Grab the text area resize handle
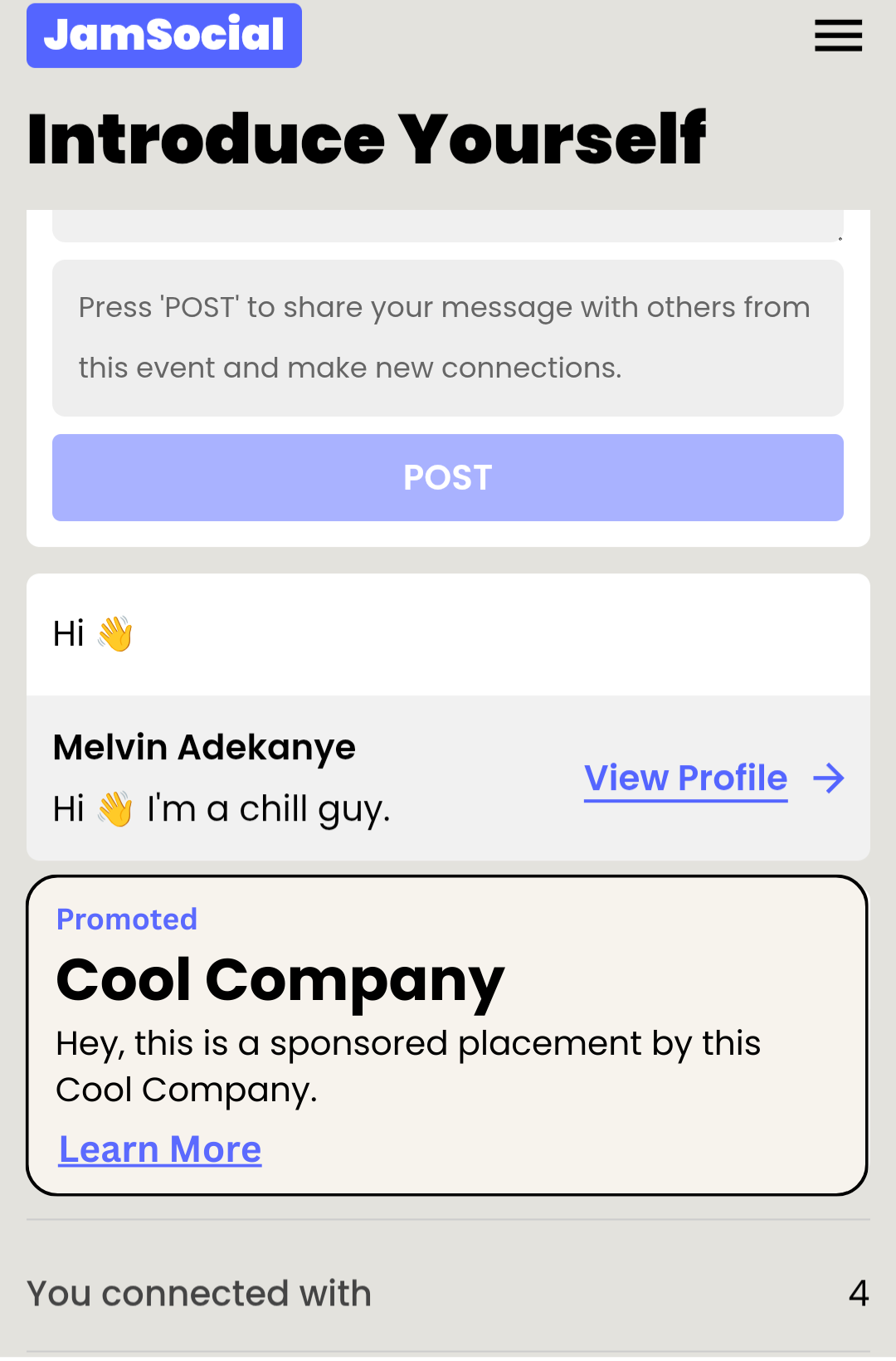The width and height of the screenshot is (896, 1361). pyautogui.click(x=839, y=237)
